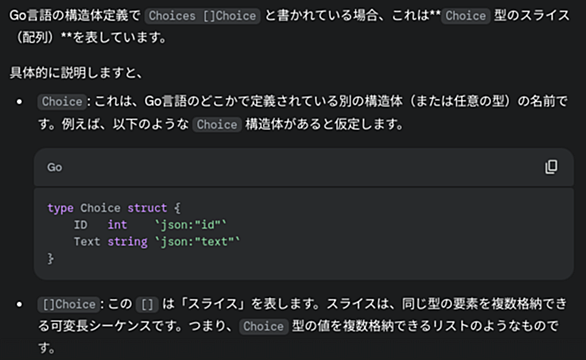This screenshot has height=360, width=586.
Task: Click the sentence 具体的に説明しますと
Action: tap(76, 73)
